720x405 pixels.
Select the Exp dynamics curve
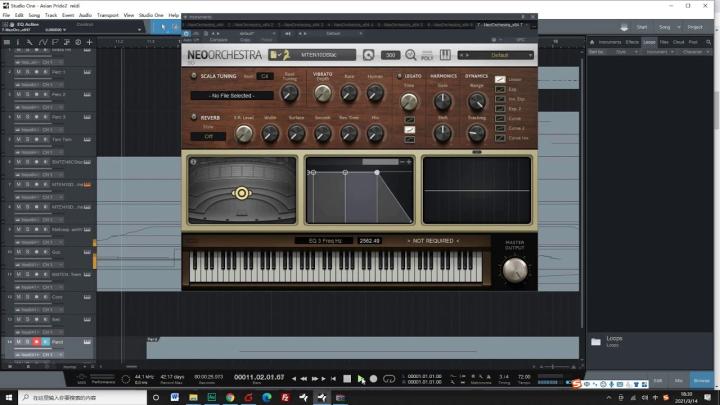(x=500, y=89)
